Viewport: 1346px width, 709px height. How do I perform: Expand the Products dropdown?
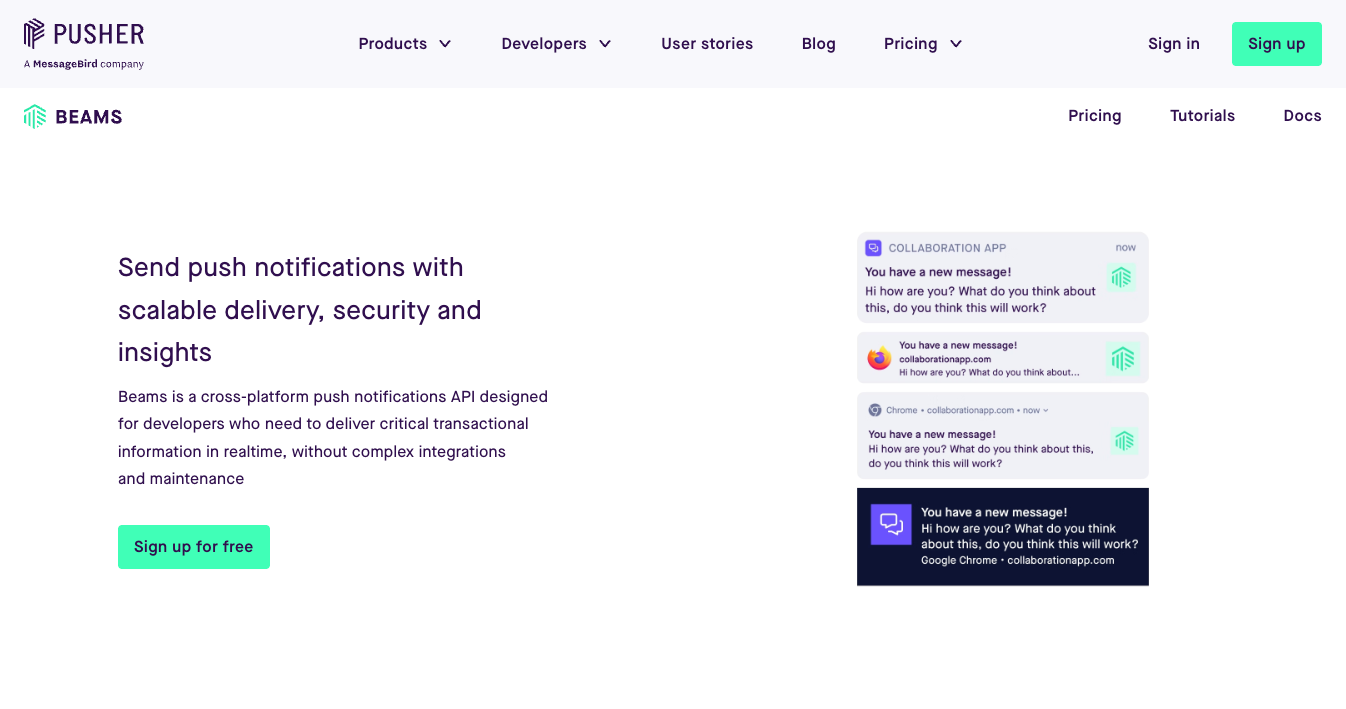coord(405,44)
